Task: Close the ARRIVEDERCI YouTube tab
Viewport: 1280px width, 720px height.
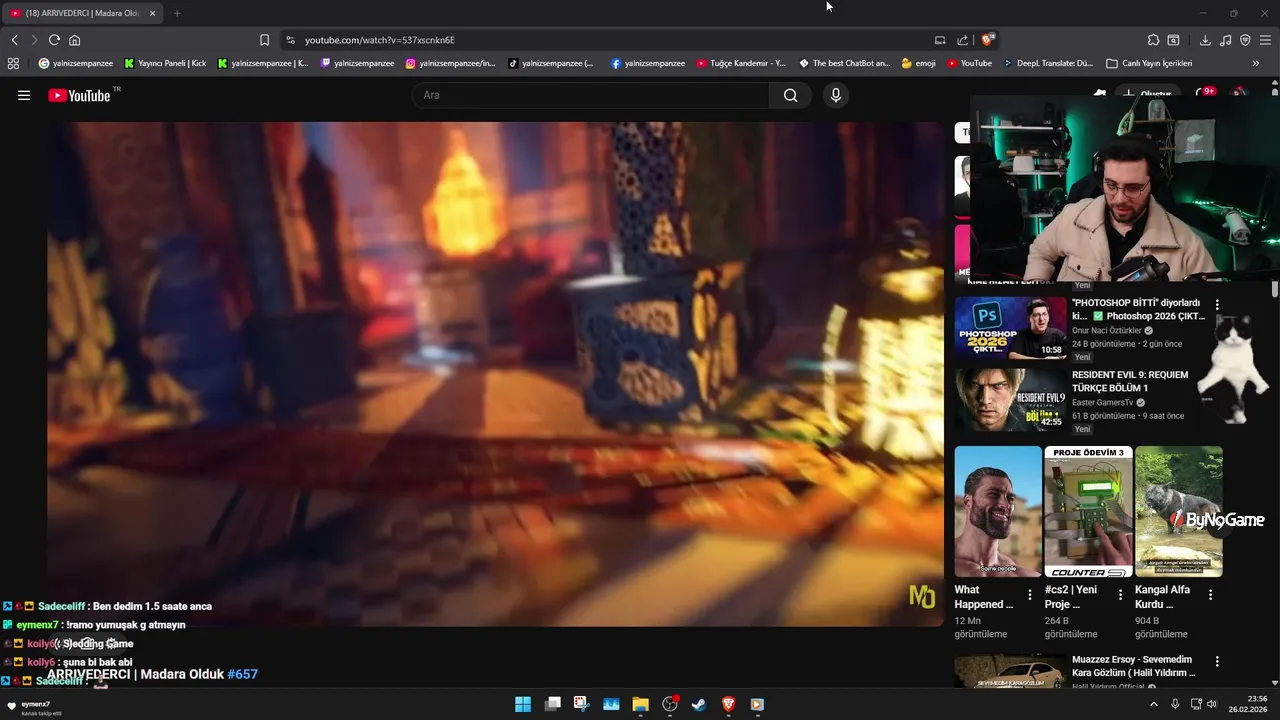Action: click(x=152, y=13)
